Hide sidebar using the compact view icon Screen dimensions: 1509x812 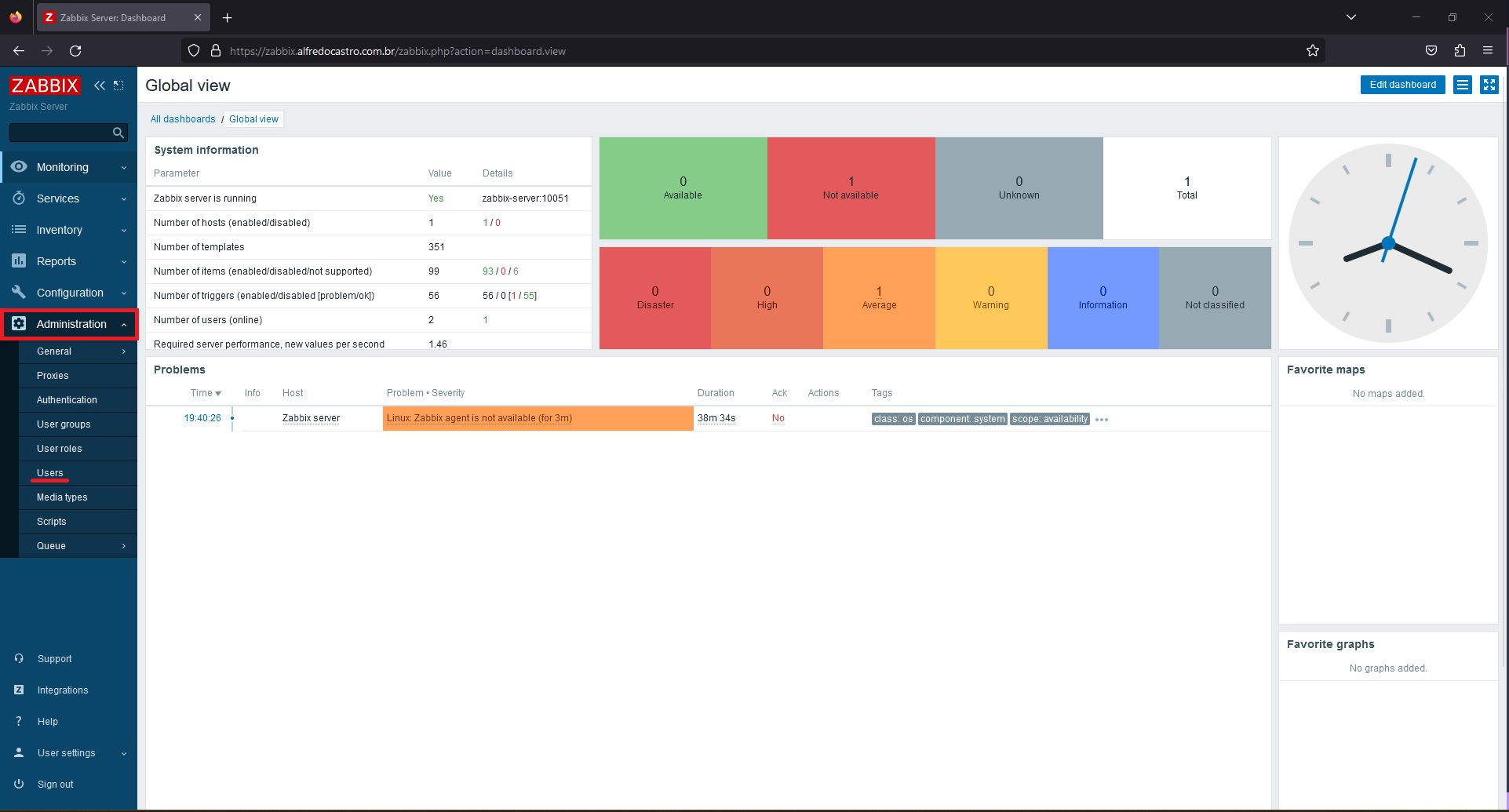point(118,86)
